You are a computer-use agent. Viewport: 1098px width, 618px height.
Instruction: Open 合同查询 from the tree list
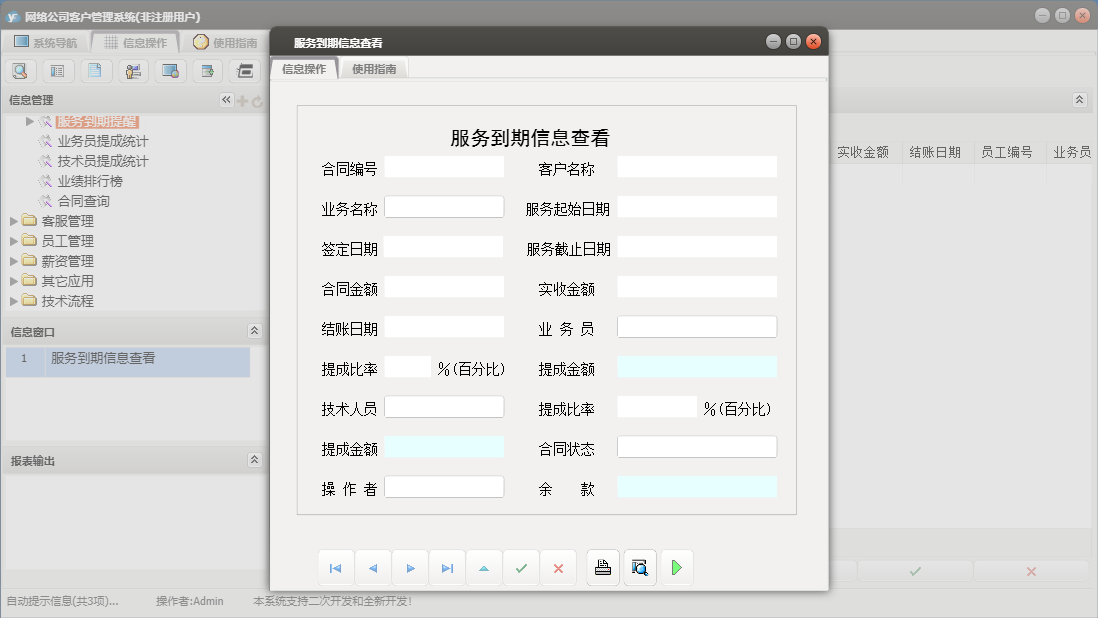[x=83, y=201]
